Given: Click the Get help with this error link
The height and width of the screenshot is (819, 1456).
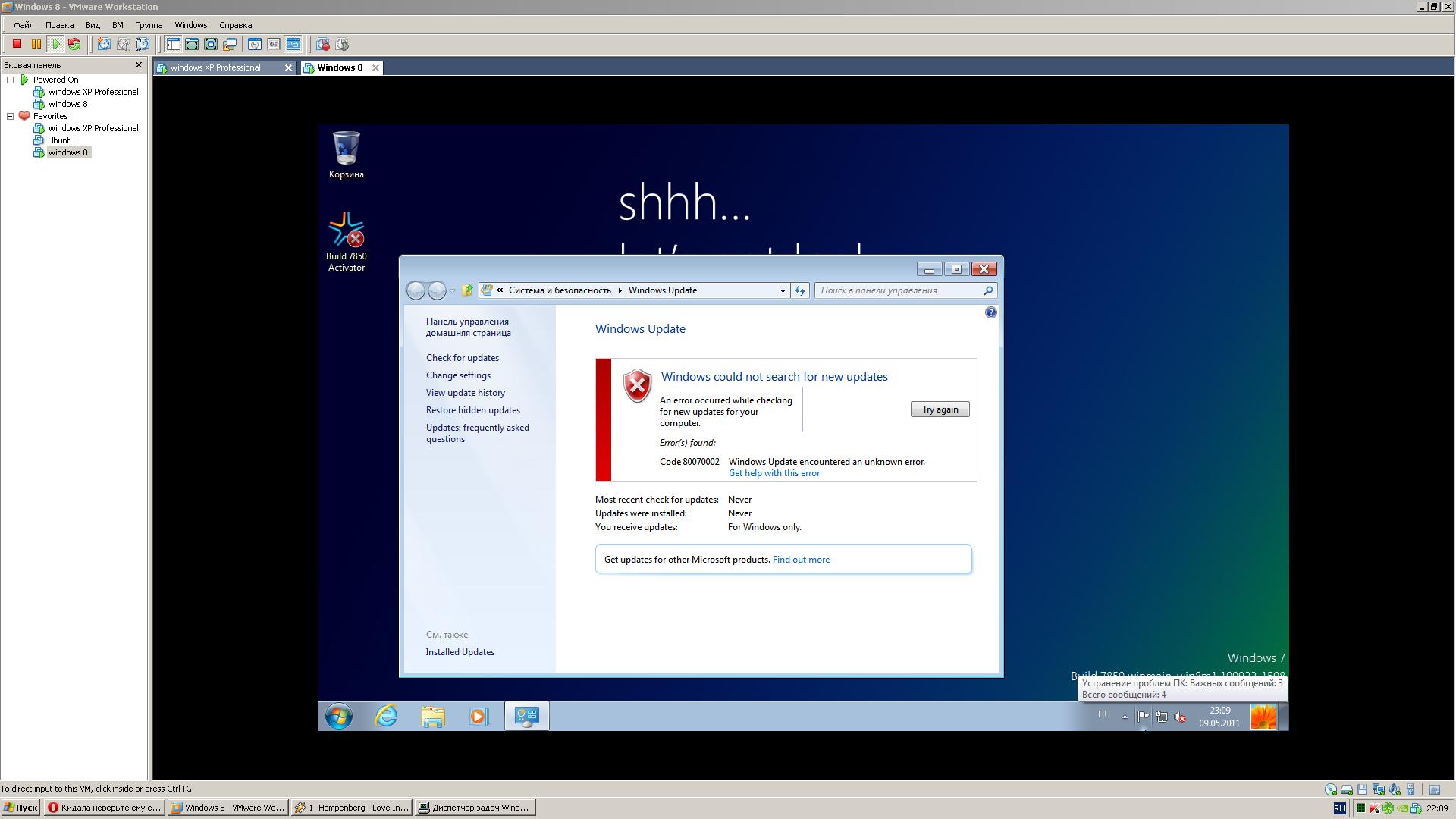Looking at the screenshot, I should pyautogui.click(x=773, y=473).
